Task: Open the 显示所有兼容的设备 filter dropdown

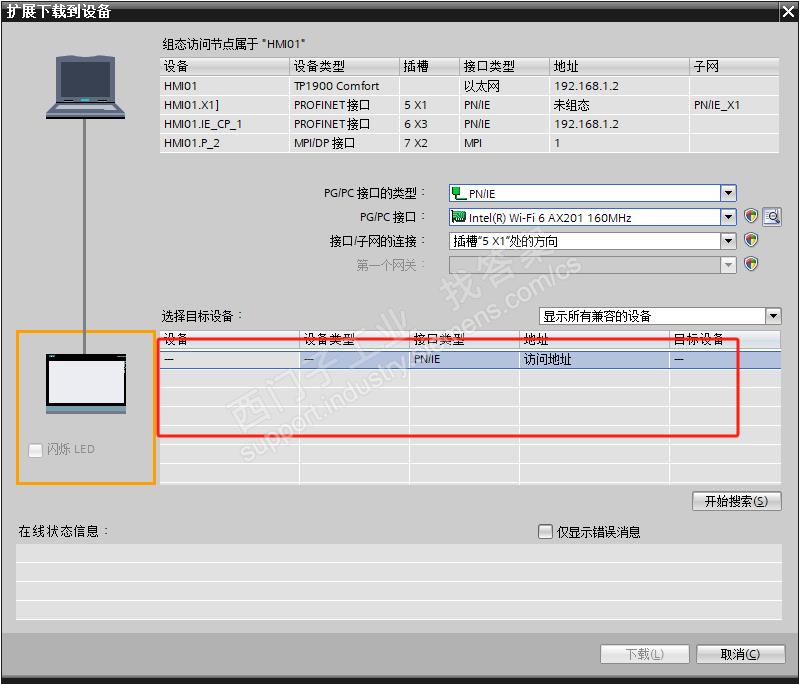Action: point(773,316)
